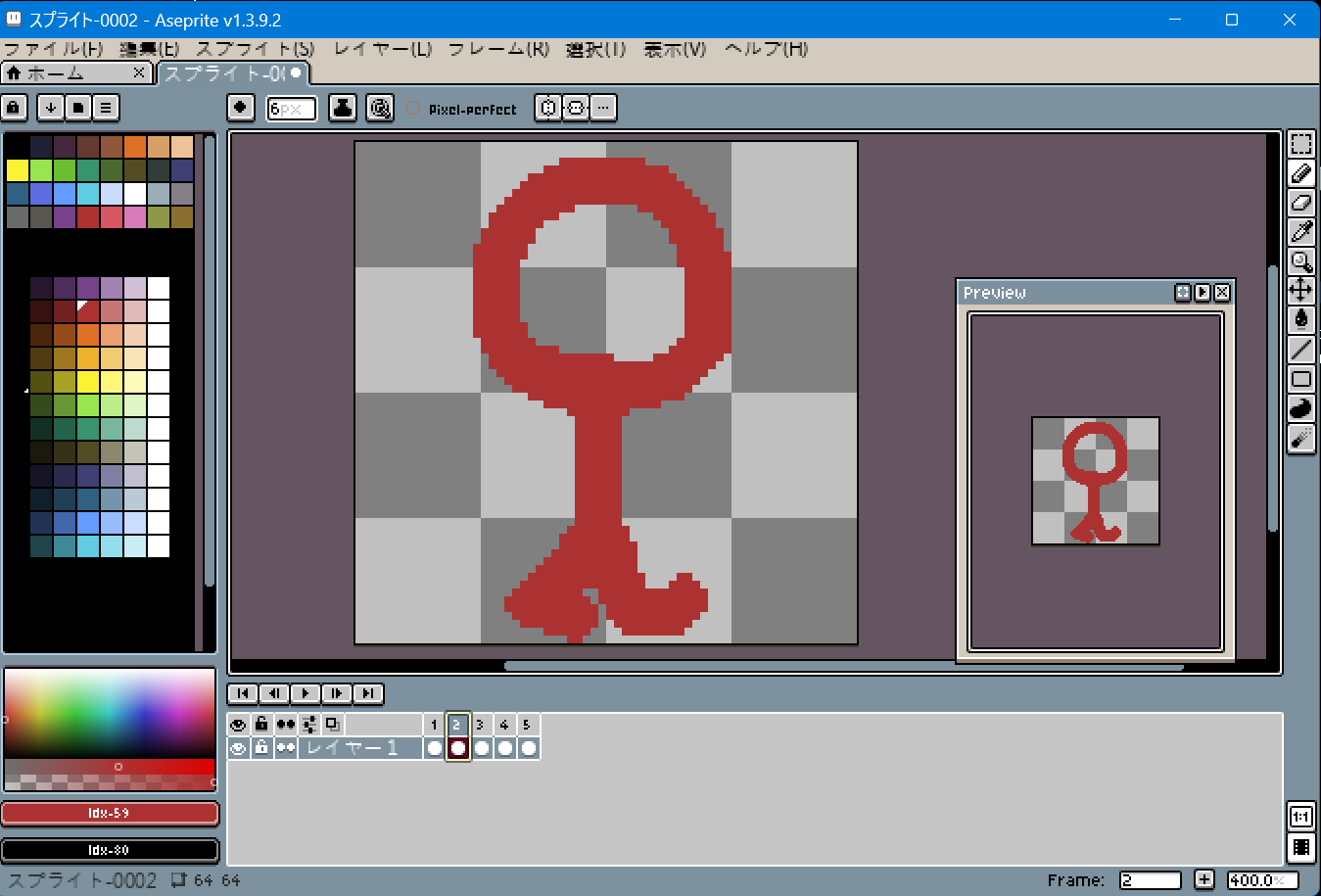Lock レイヤー1 with the padlock toggle
This screenshot has height=896, width=1321.
pos(259,748)
